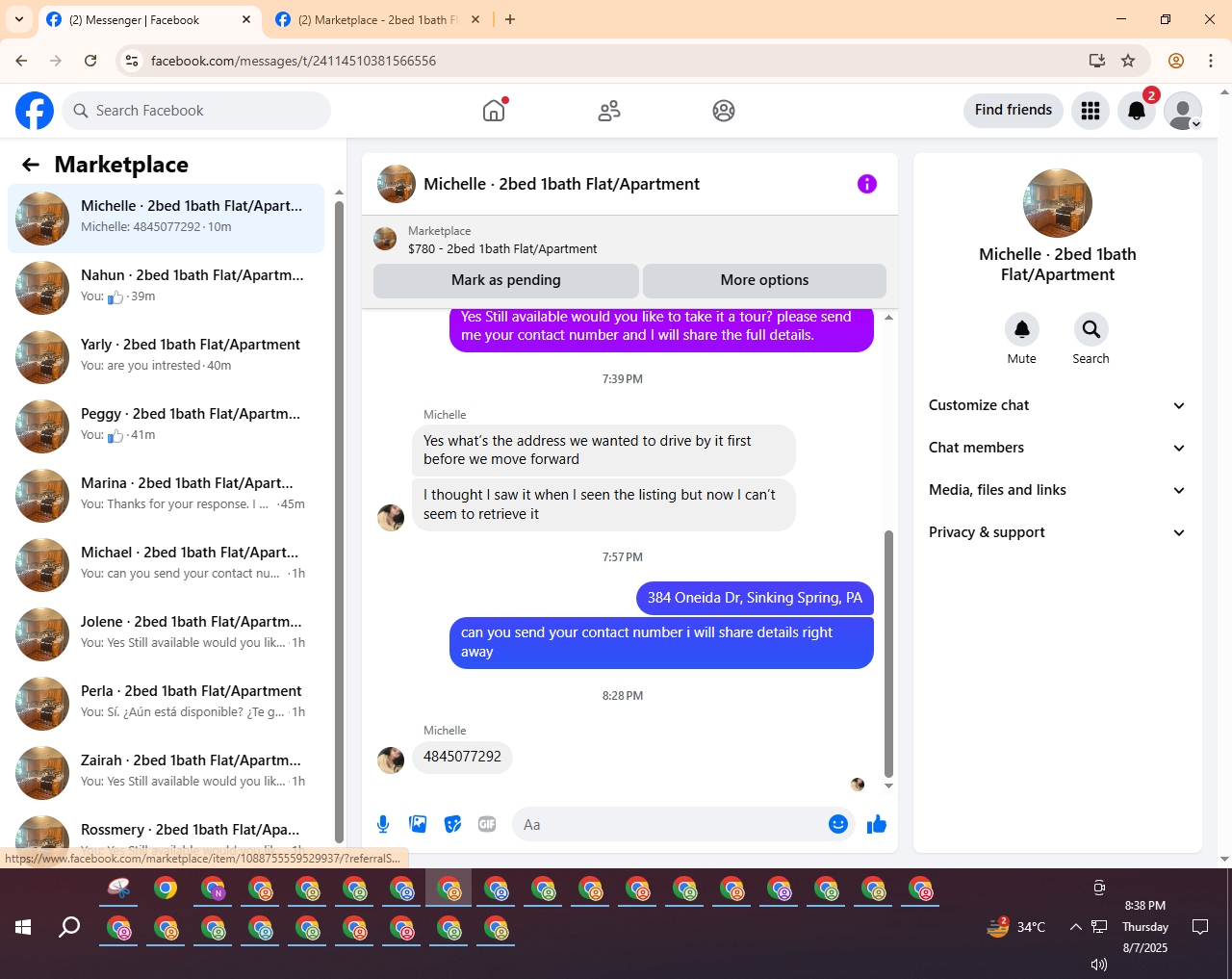Screen dimensions: 1232x979
Task: Show hidden system tray icons chevron
Action: [x=1075, y=927]
